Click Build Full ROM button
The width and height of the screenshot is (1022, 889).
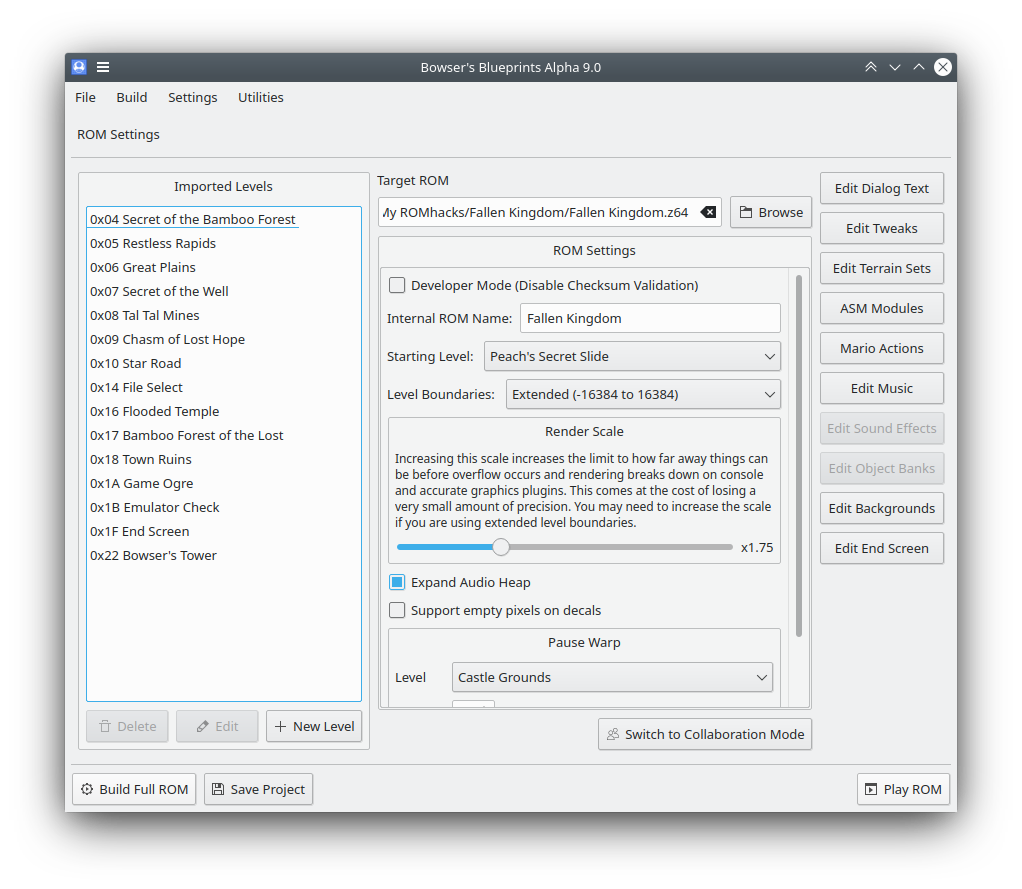pyautogui.click(x=134, y=789)
